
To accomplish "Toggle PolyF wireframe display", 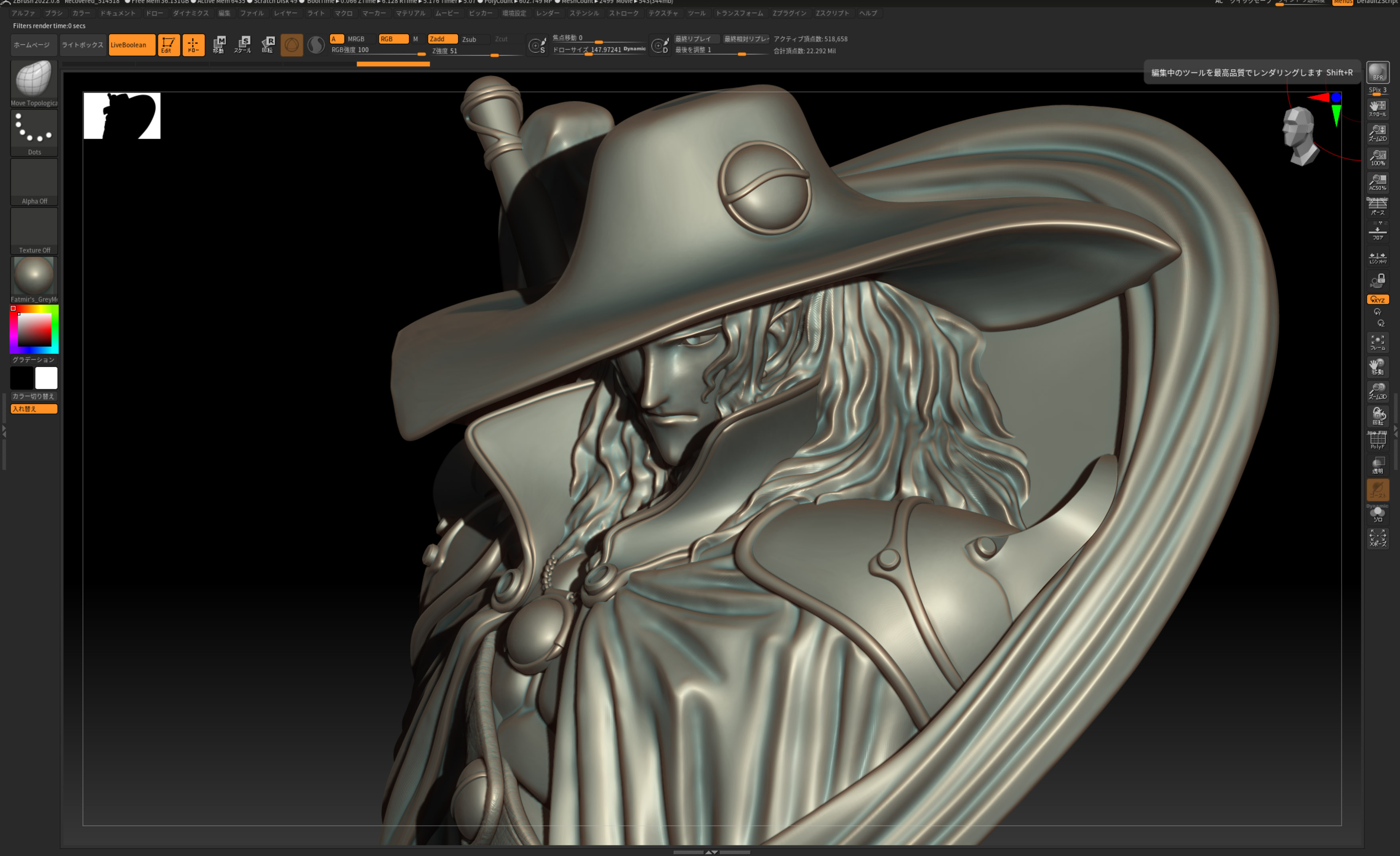I will pos(1377,440).
